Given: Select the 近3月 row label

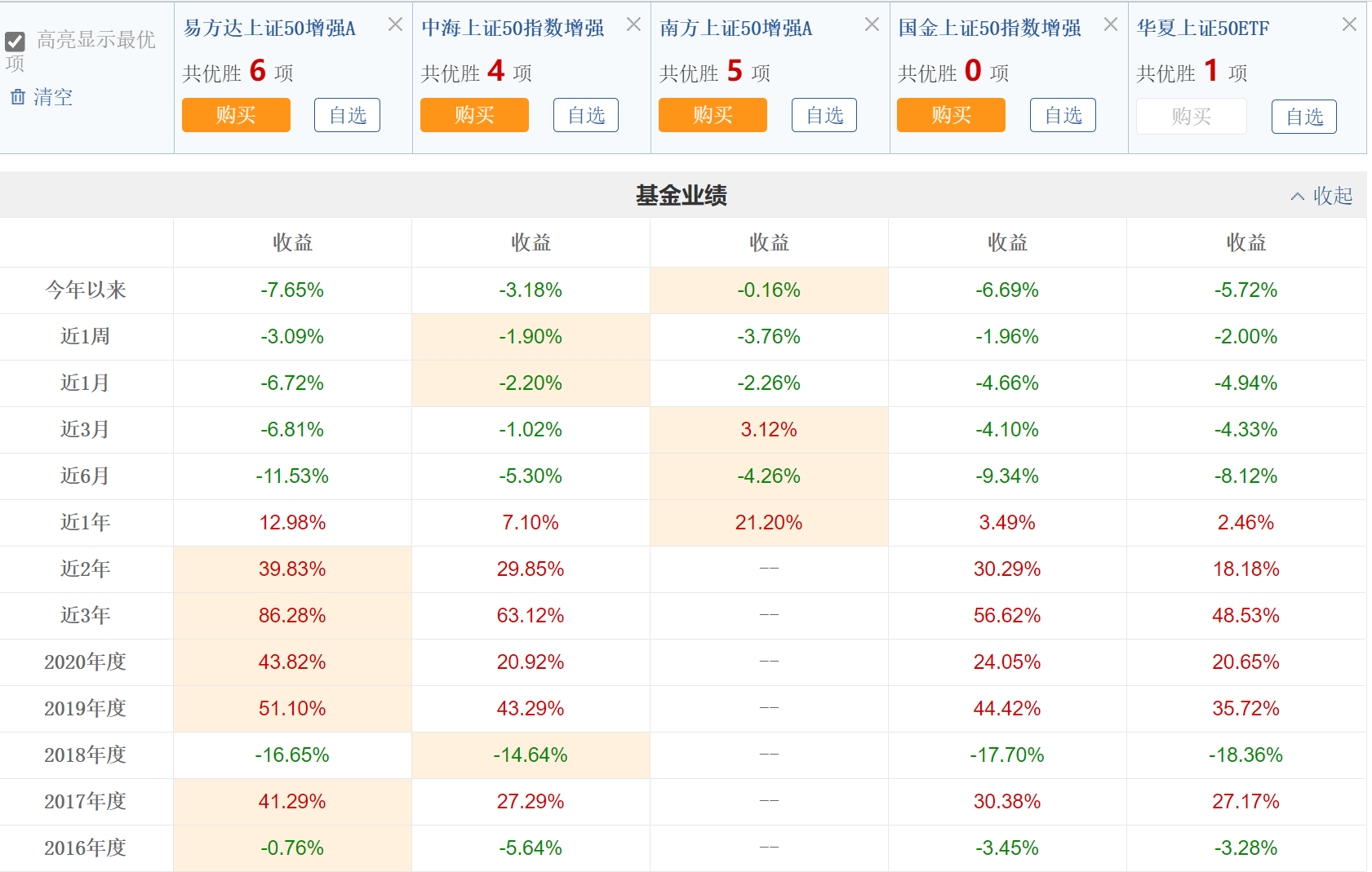Looking at the screenshot, I should coord(85,429).
